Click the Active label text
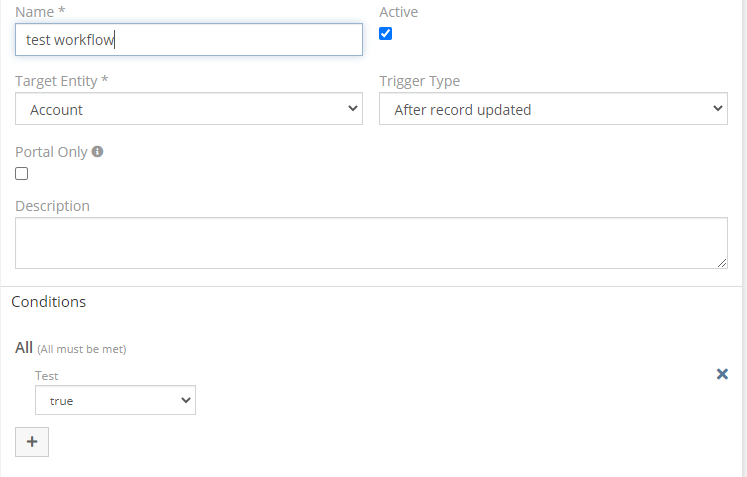 (x=398, y=12)
